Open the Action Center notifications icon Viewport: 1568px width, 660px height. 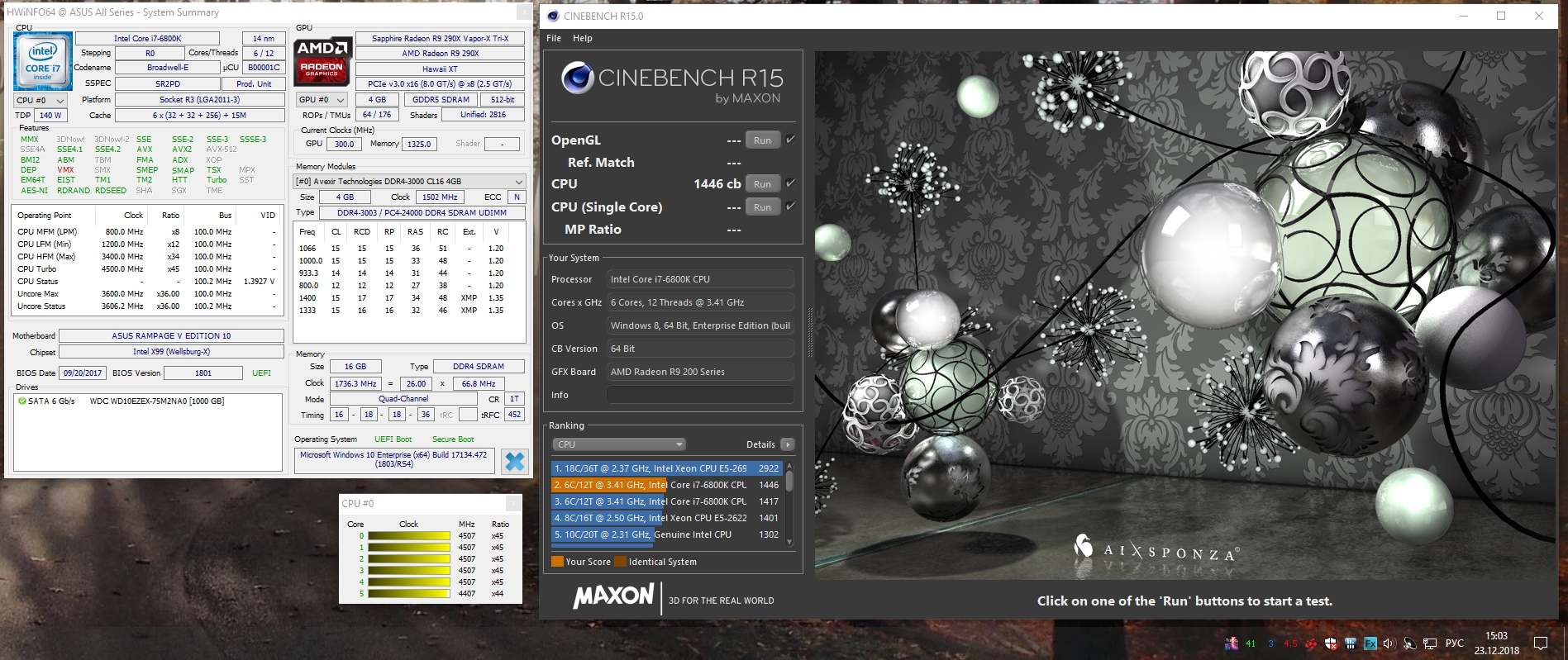(x=1541, y=643)
